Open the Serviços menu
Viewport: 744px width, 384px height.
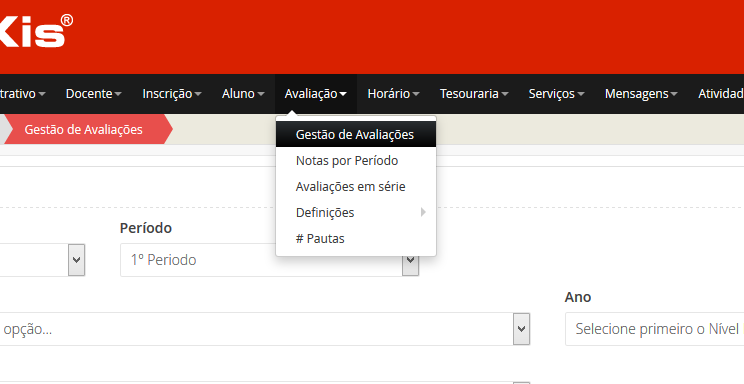(556, 94)
